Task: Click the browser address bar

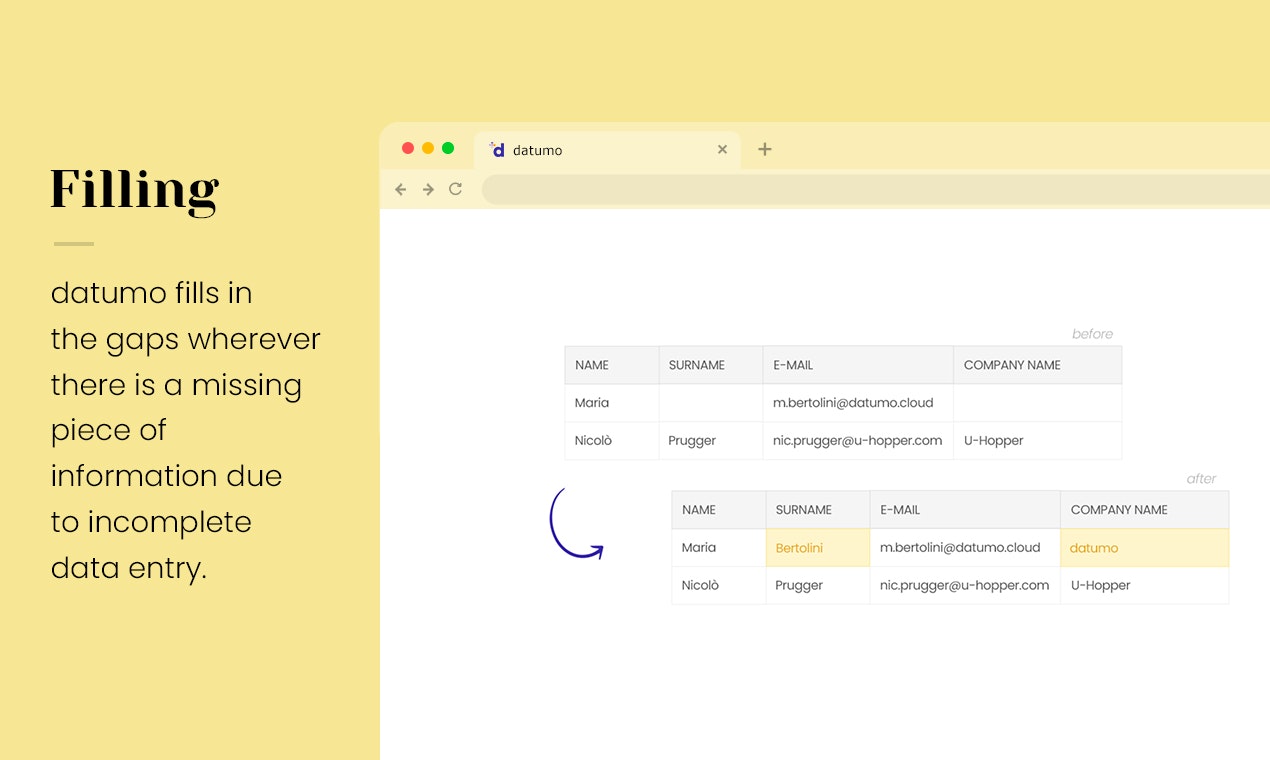Action: [x=876, y=189]
